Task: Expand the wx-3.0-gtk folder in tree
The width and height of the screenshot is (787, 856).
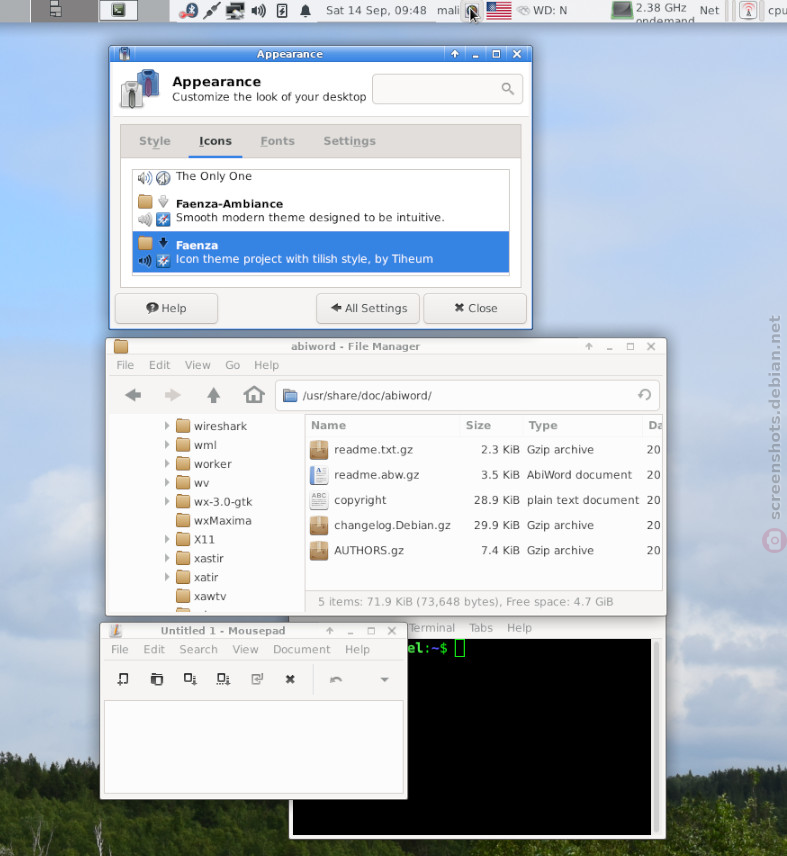Action: tap(167, 501)
